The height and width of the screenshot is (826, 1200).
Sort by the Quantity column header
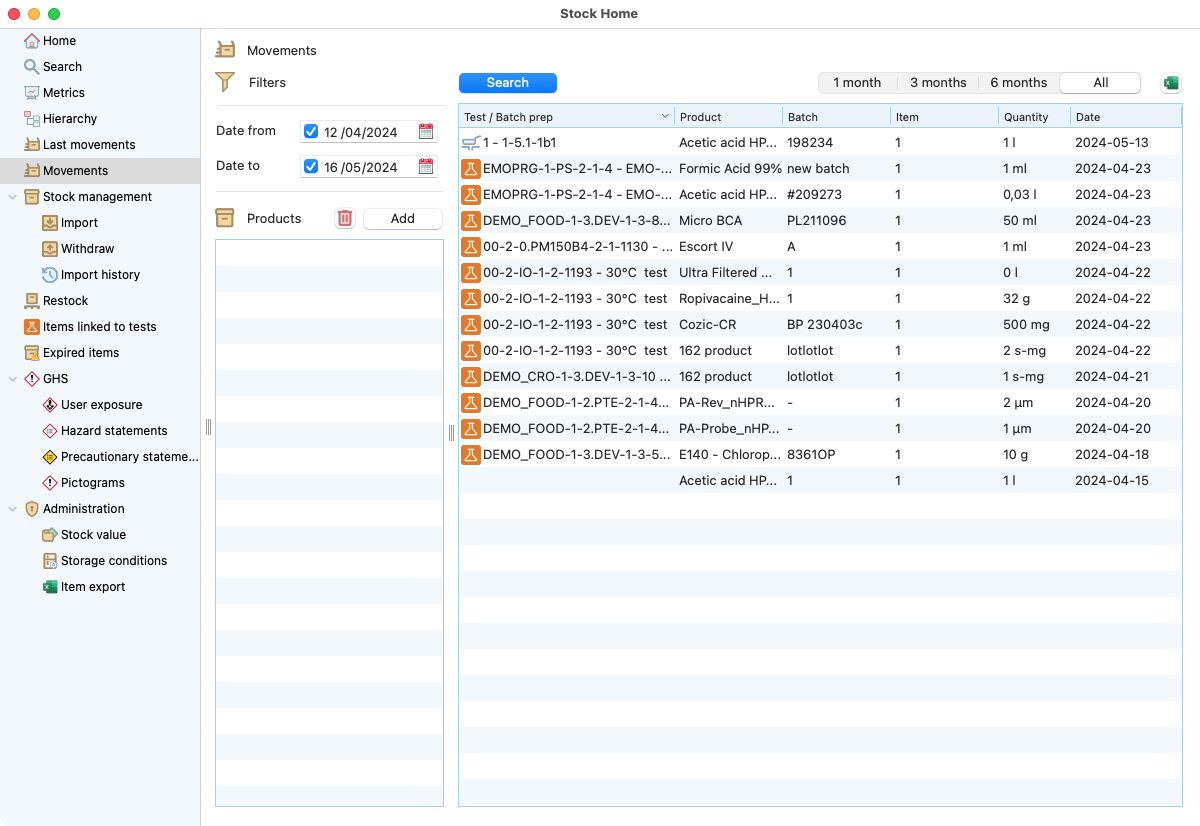click(x=1034, y=117)
